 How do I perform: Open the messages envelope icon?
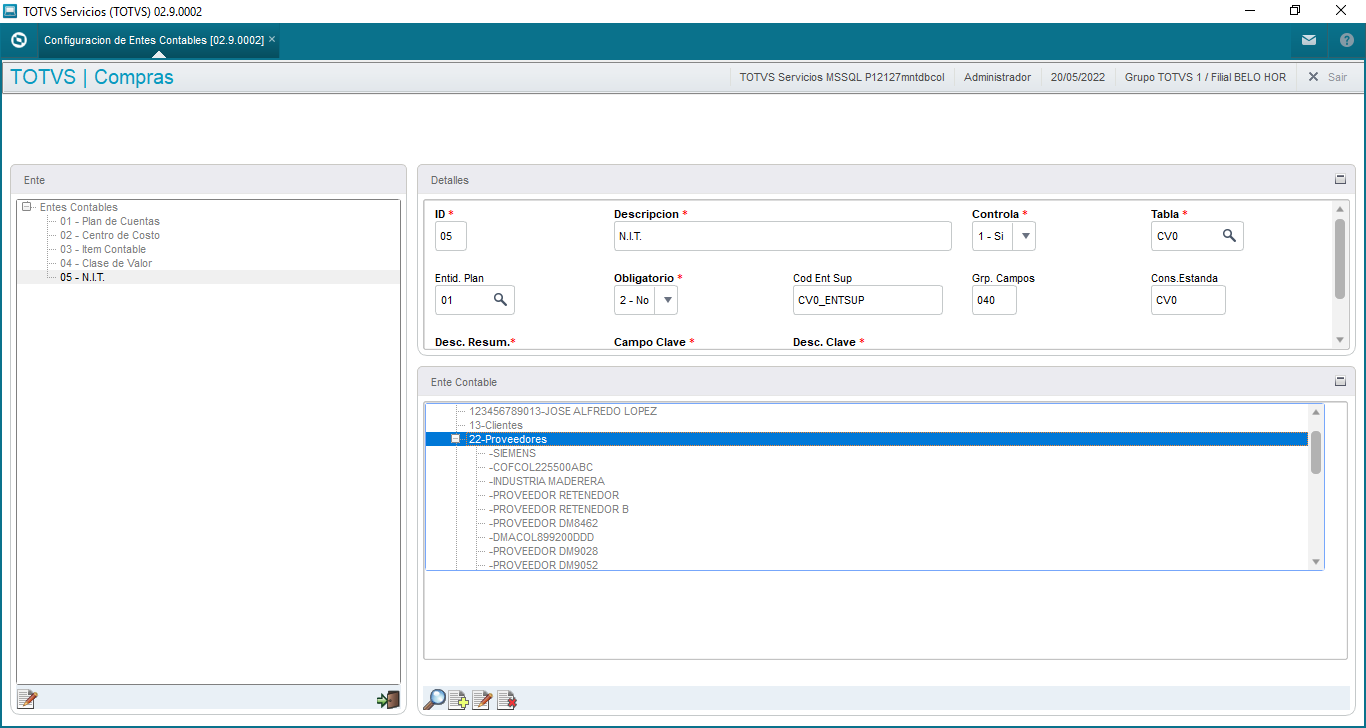pyautogui.click(x=1309, y=40)
